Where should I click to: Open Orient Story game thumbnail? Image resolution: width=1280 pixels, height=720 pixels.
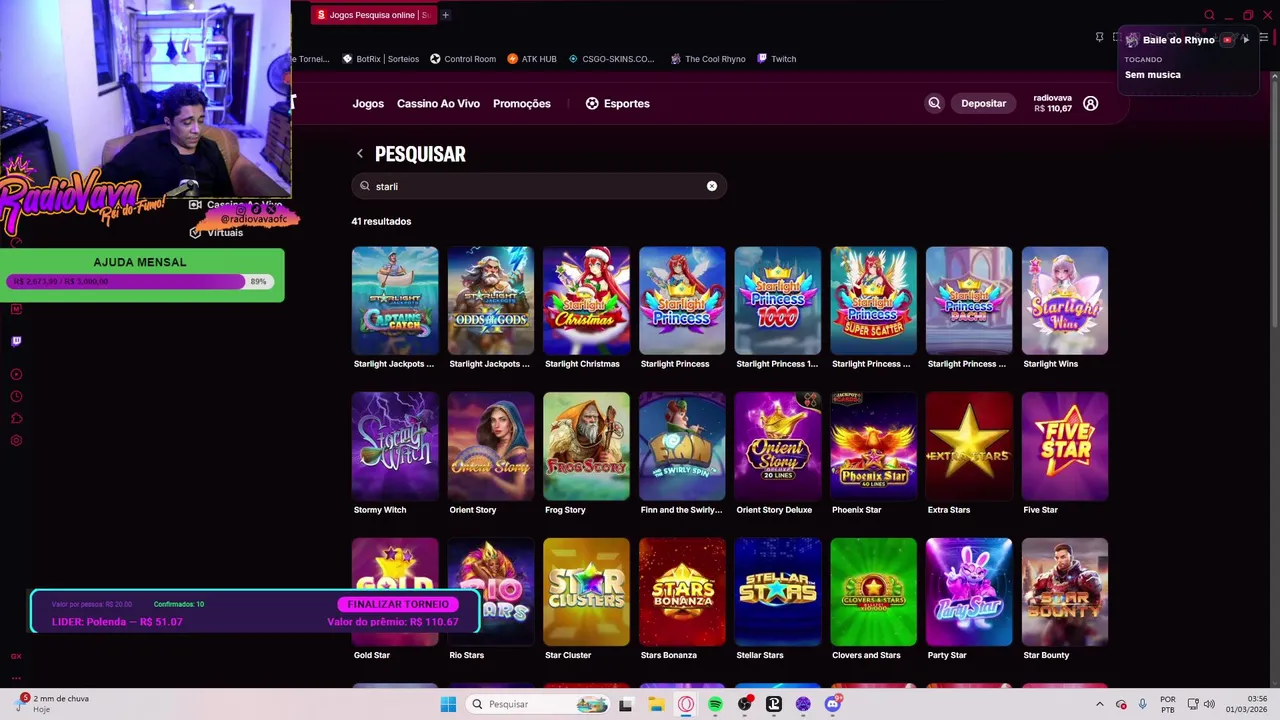(491, 446)
